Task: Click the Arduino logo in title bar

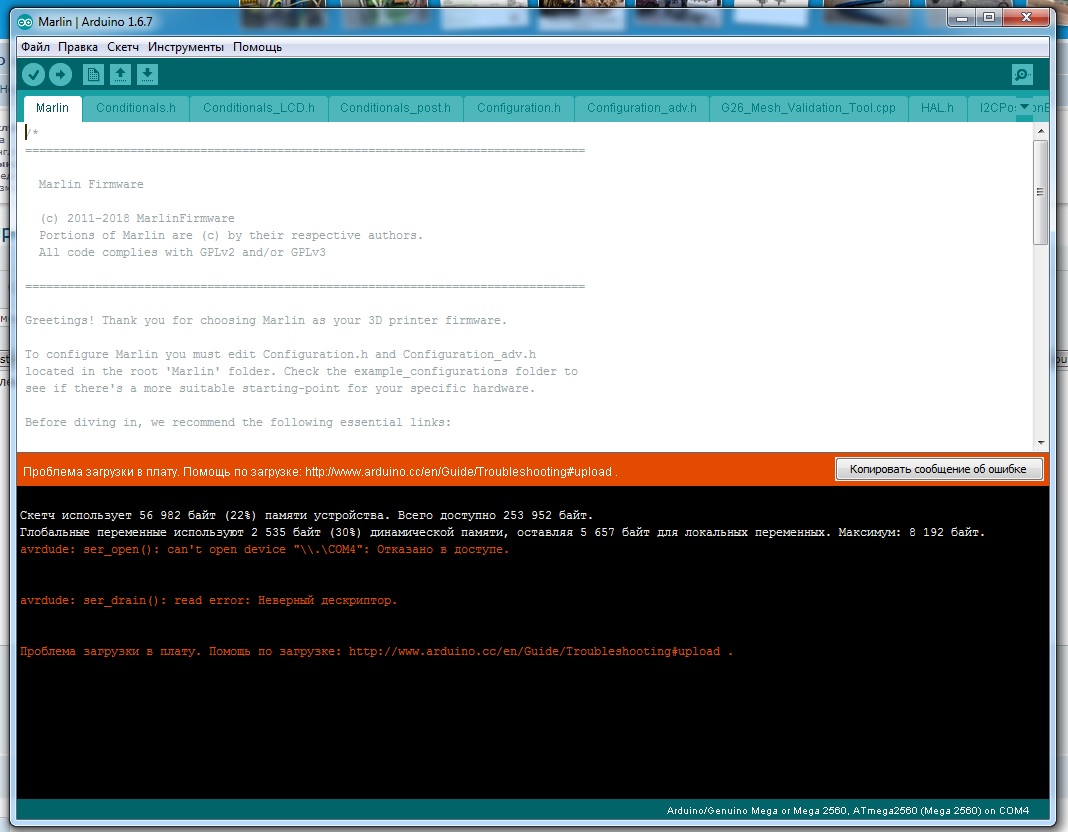Action: pyautogui.click(x=25, y=22)
